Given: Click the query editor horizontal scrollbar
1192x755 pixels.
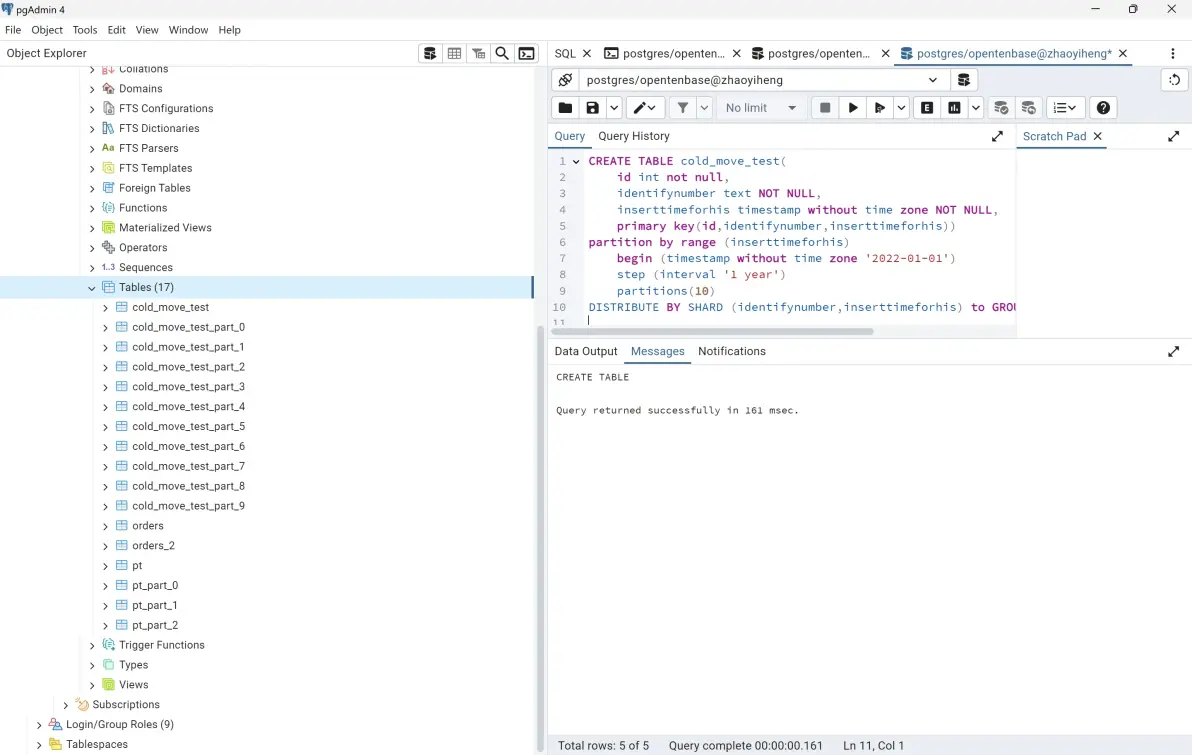Looking at the screenshot, I should [712, 332].
